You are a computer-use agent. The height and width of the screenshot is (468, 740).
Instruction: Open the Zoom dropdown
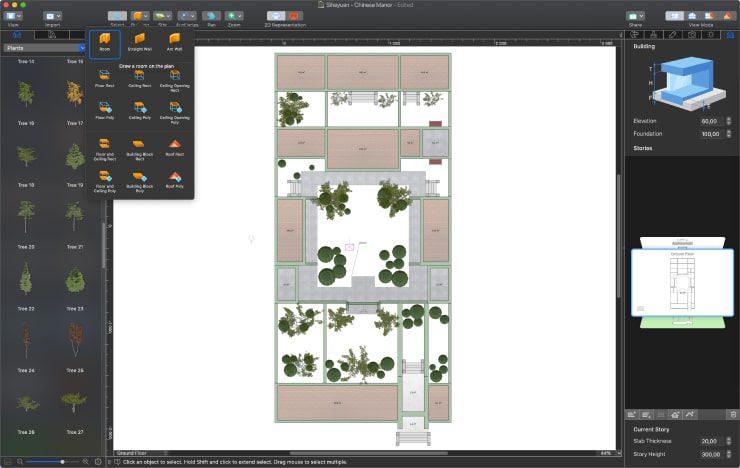pyautogui.click(x=234, y=16)
